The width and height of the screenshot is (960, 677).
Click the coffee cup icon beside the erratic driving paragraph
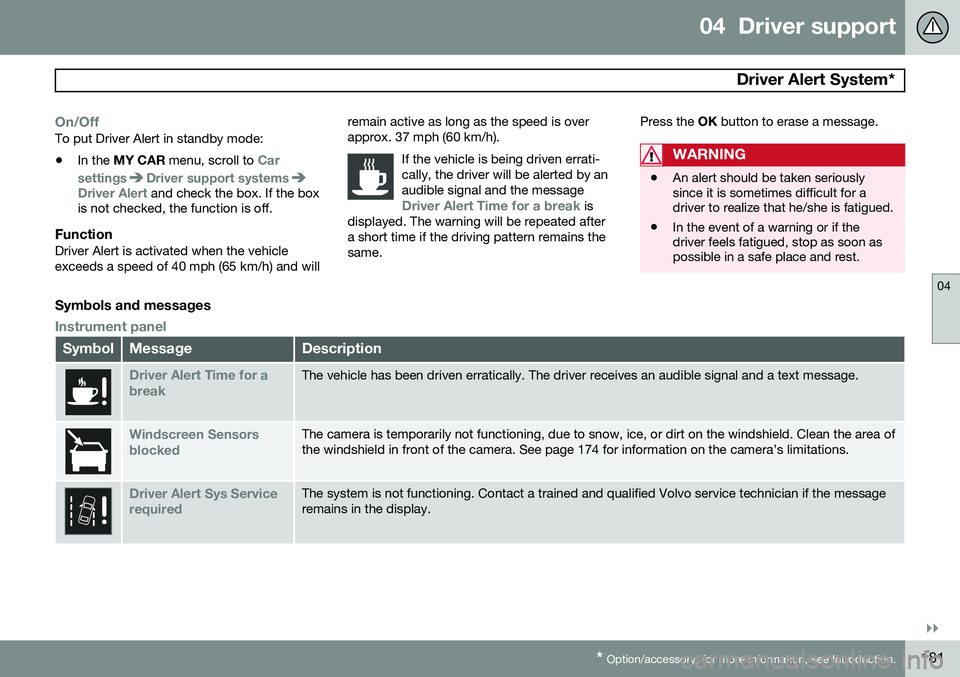pyautogui.click(x=370, y=176)
